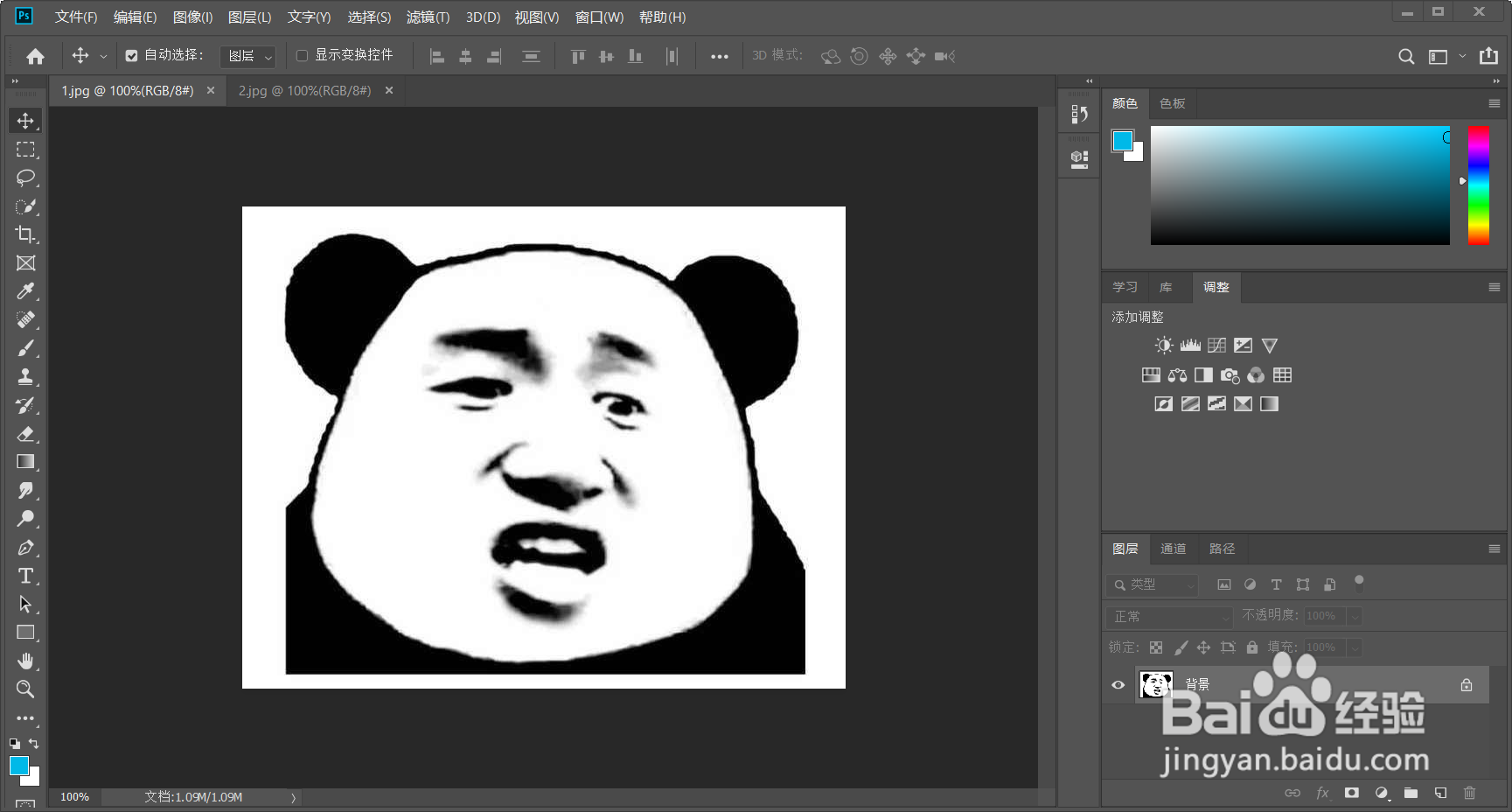Screen dimensions: 1512x812
Task: Select the Rectangular Marquee tool
Action: (x=25, y=150)
